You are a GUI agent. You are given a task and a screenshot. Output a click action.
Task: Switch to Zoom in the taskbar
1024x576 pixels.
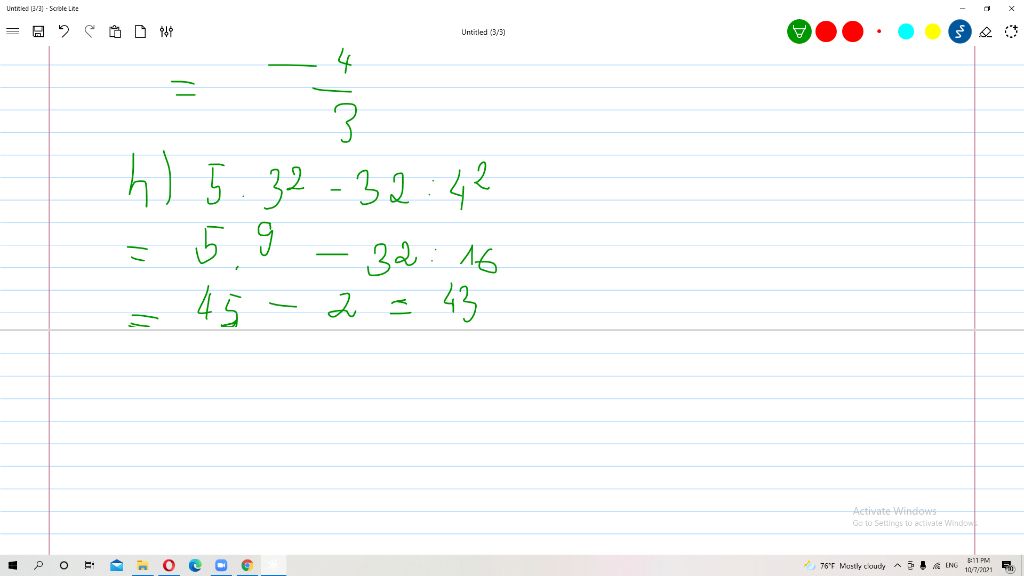click(221, 566)
